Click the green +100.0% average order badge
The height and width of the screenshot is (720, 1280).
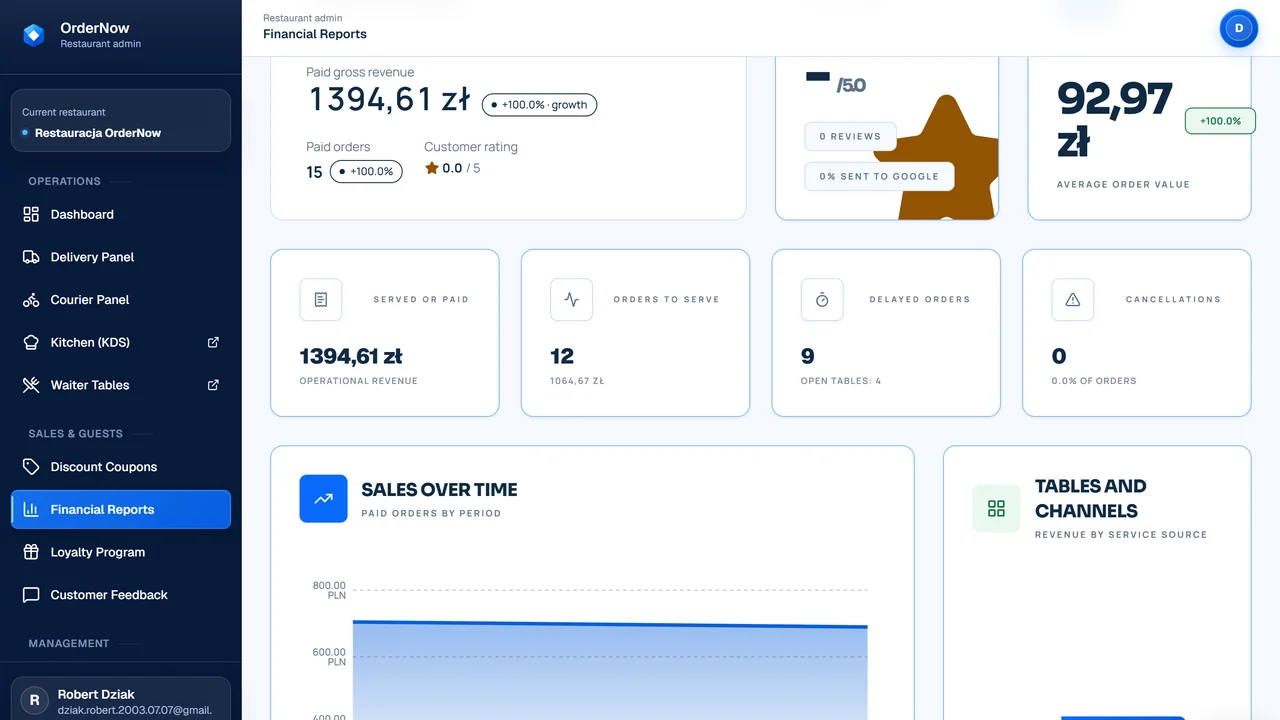[1220, 121]
